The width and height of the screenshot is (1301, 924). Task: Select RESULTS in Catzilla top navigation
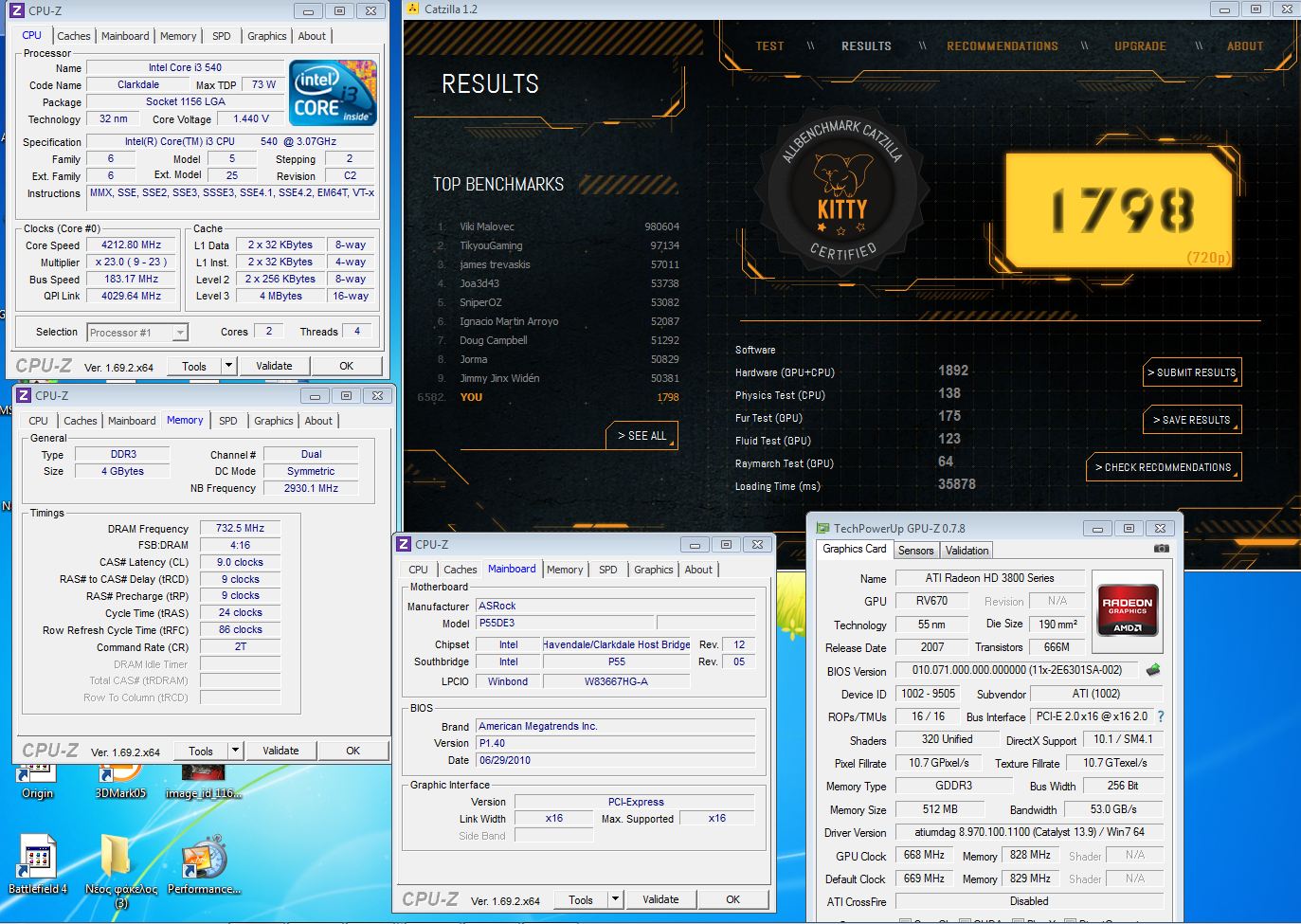[x=866, y=45]
